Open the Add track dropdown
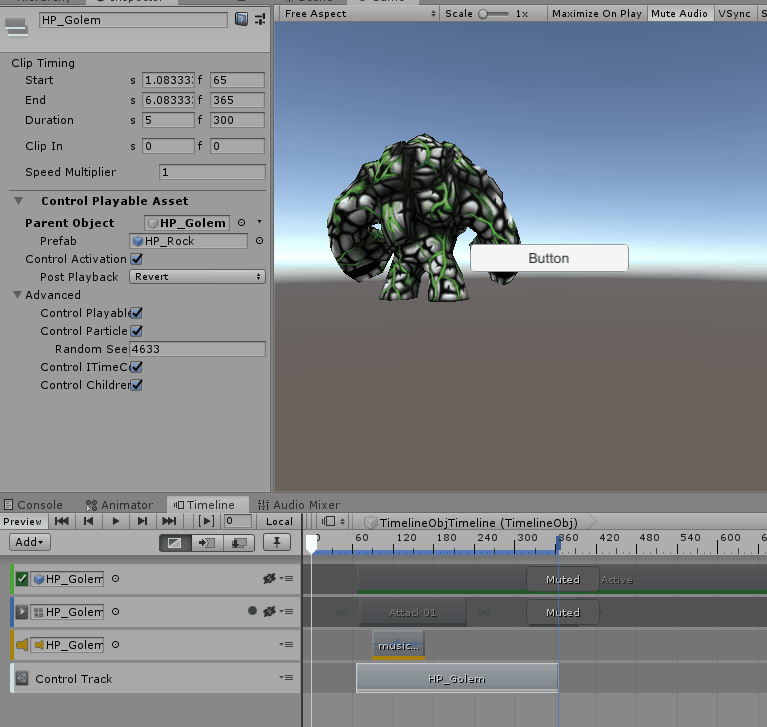Image resolution: width=767 pixels, height=727 pixels. click(x=29, y=542)
